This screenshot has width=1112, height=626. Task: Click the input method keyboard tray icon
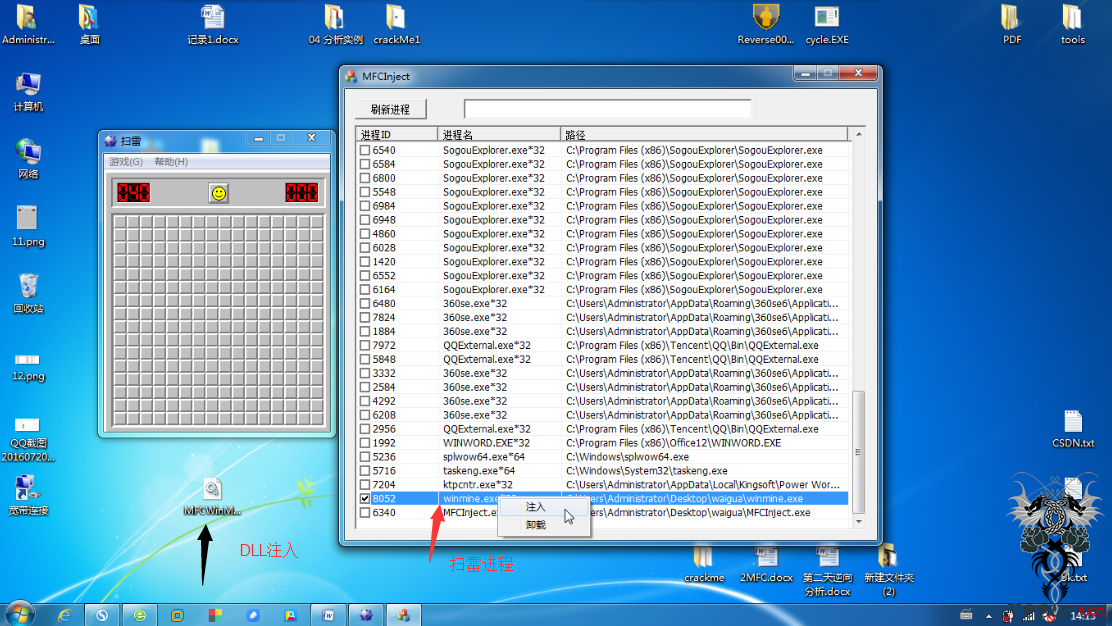[966, 615]
